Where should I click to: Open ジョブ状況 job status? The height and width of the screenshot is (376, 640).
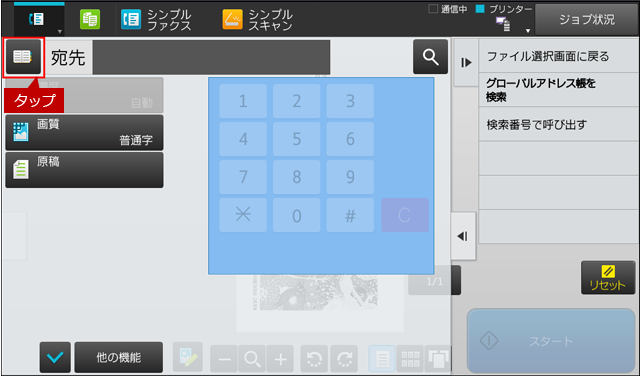point(587,19)
